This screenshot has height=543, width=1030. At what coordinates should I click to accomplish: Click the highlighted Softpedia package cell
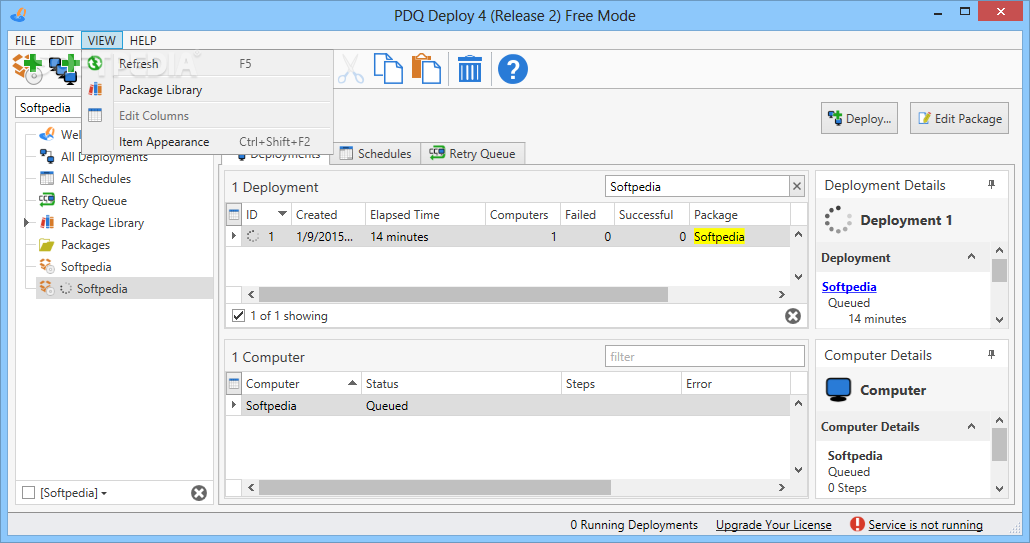tap(719, 236)
